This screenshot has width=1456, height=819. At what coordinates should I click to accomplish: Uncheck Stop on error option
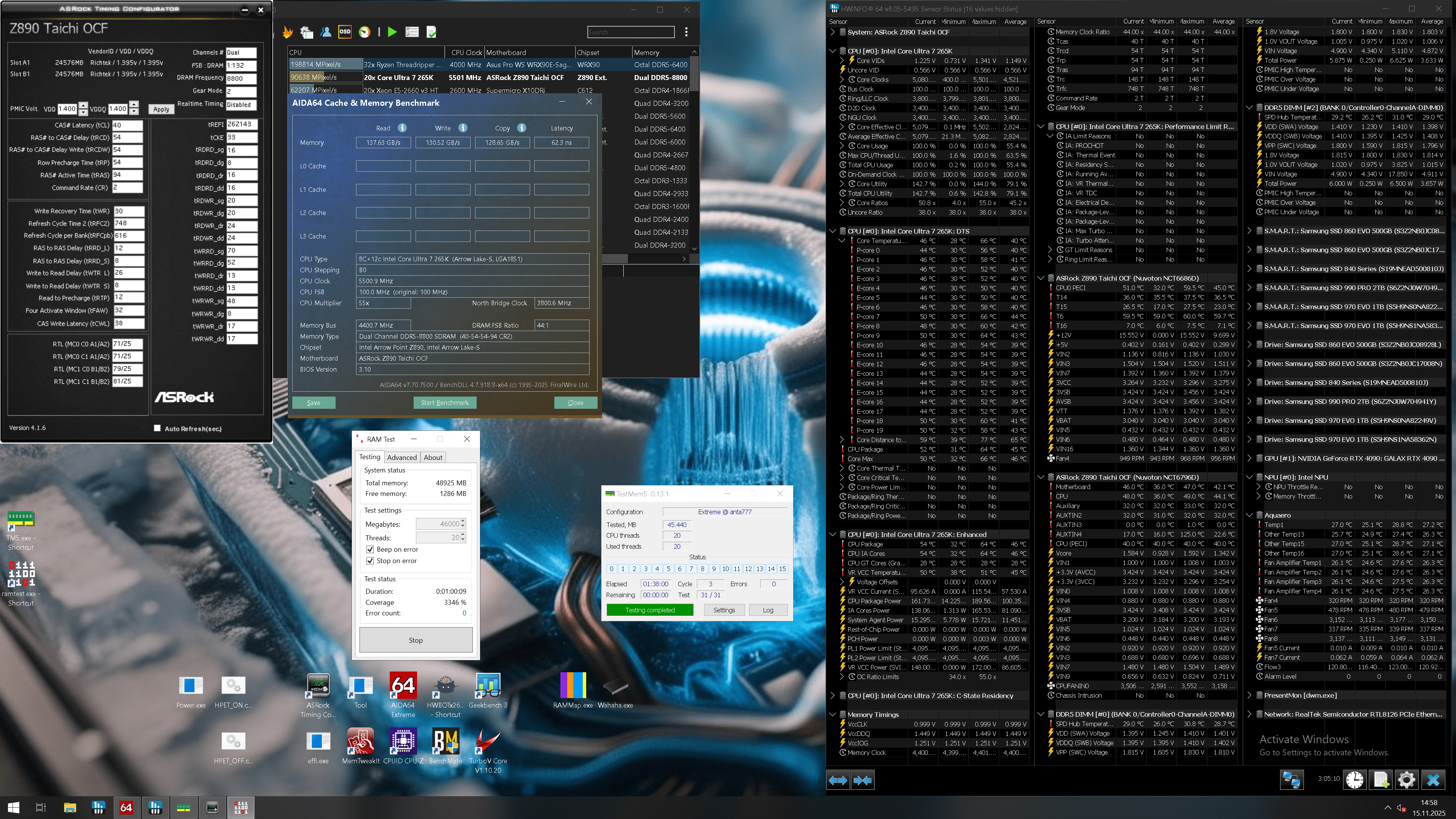click(x=370, y=561)
